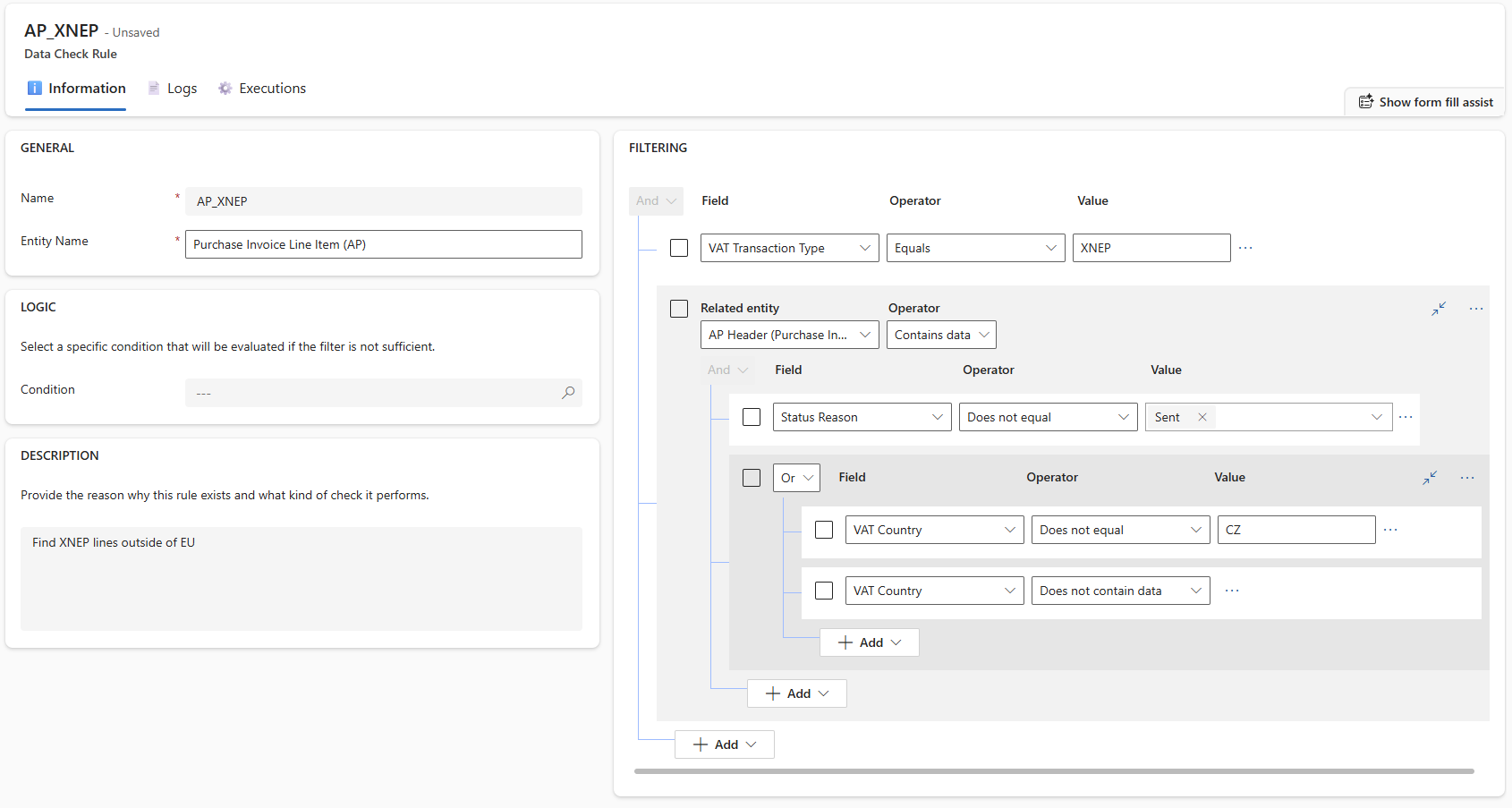The image size is (1512, 808).
Task: Click Add inside the Or group
Action: pyautogui.click(x=870, y=642)
